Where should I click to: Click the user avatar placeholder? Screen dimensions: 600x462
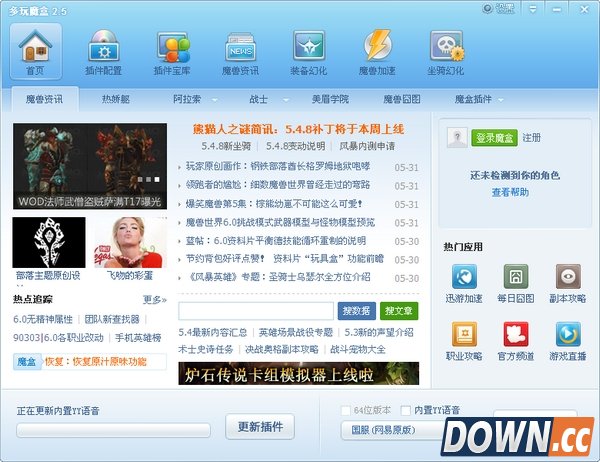(x=457, y=137)
